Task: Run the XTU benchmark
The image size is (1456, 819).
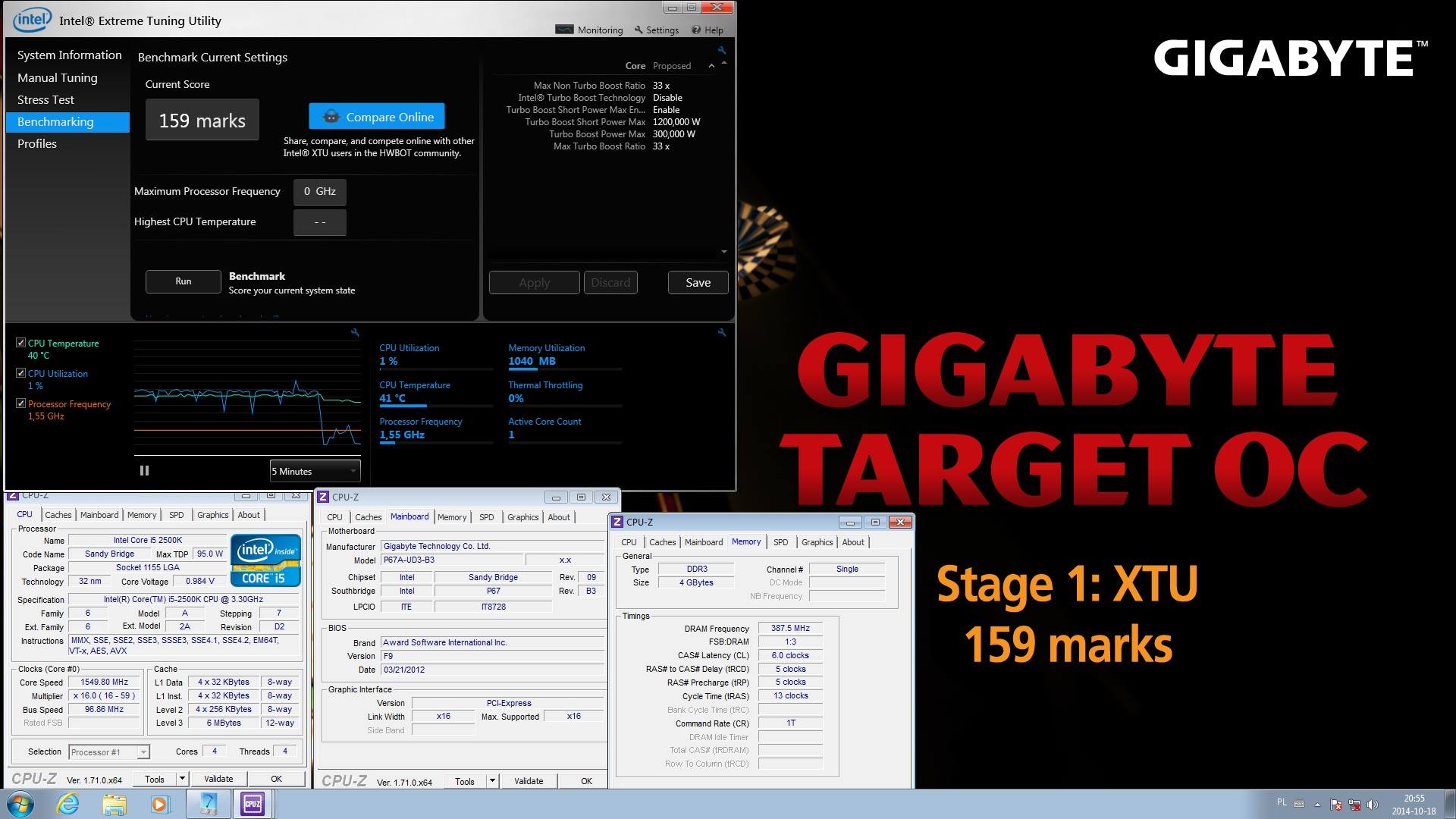Action: point(184,281)
